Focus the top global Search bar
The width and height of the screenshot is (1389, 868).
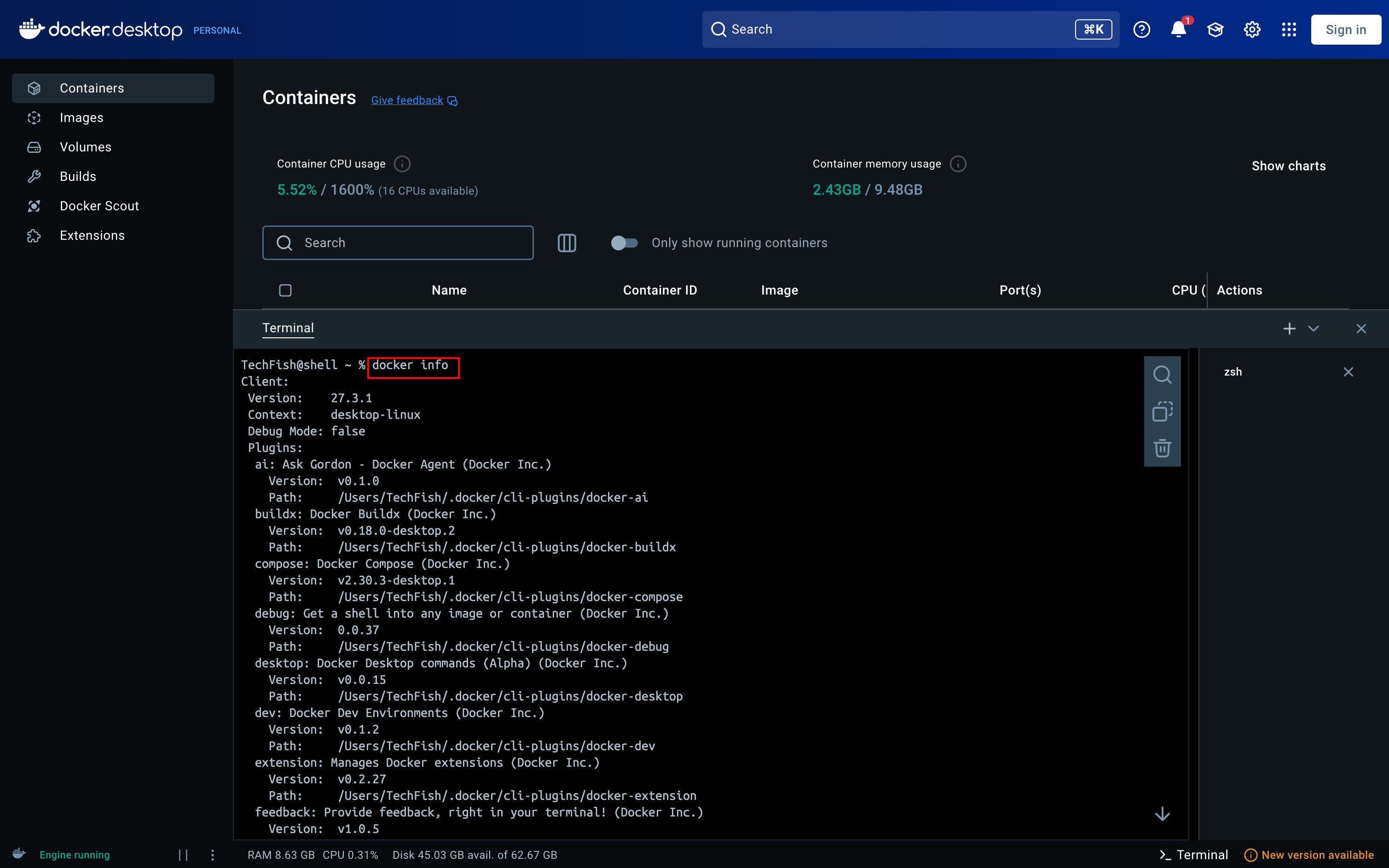pos(910,29)
